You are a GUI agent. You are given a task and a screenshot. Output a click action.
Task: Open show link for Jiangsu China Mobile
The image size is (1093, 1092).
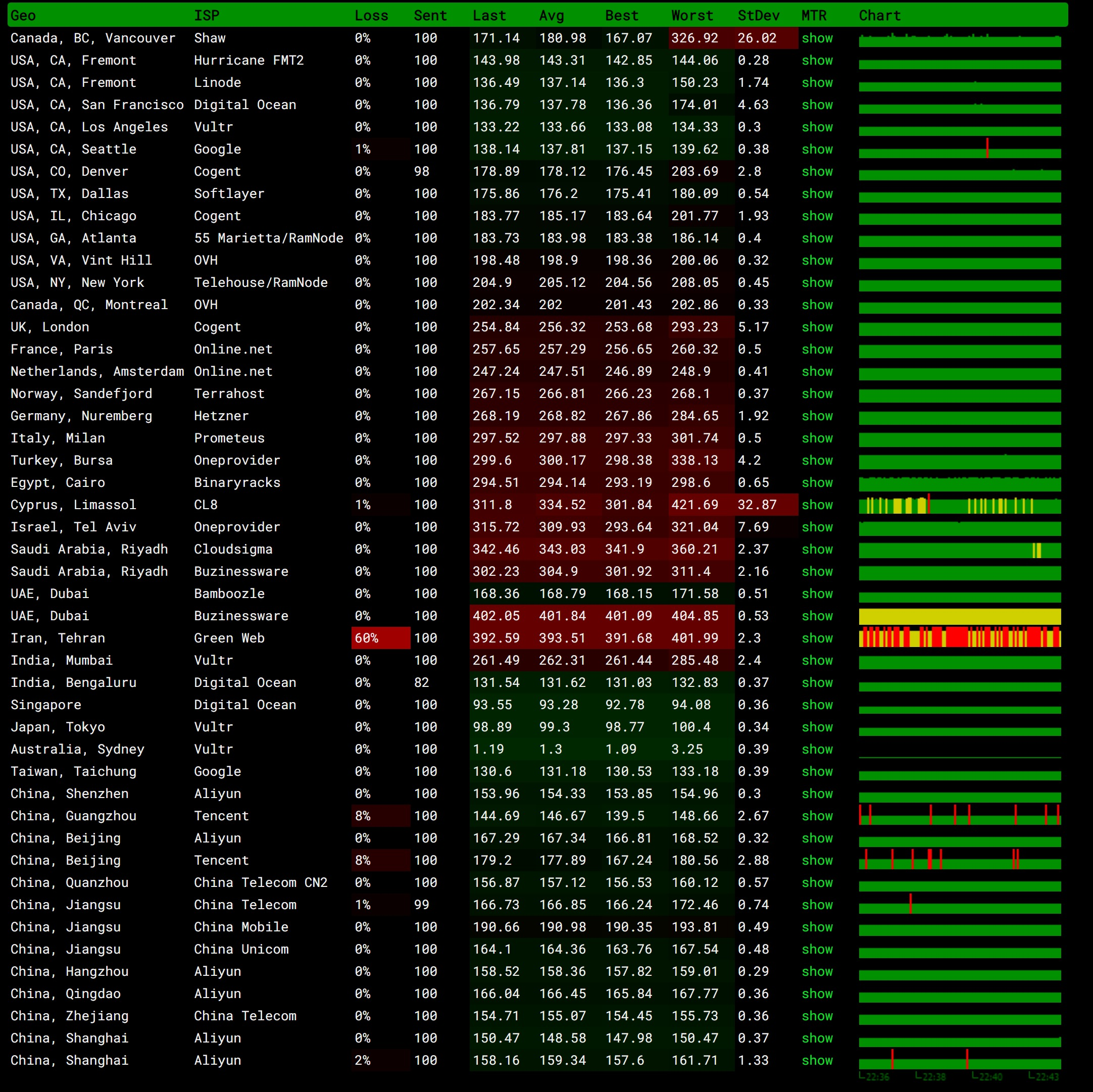click(817, 927)
